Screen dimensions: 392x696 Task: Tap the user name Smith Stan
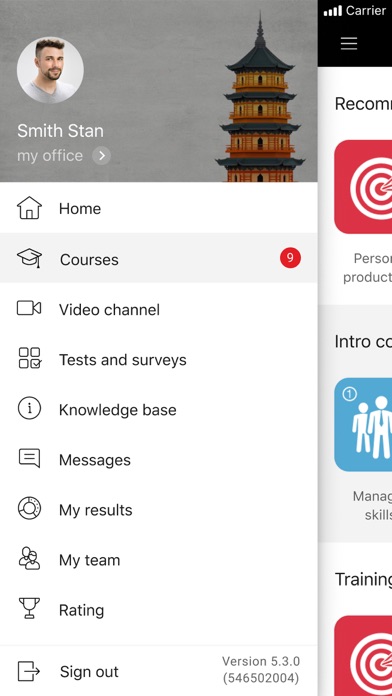pyautogui.click(x=60, y=131)
